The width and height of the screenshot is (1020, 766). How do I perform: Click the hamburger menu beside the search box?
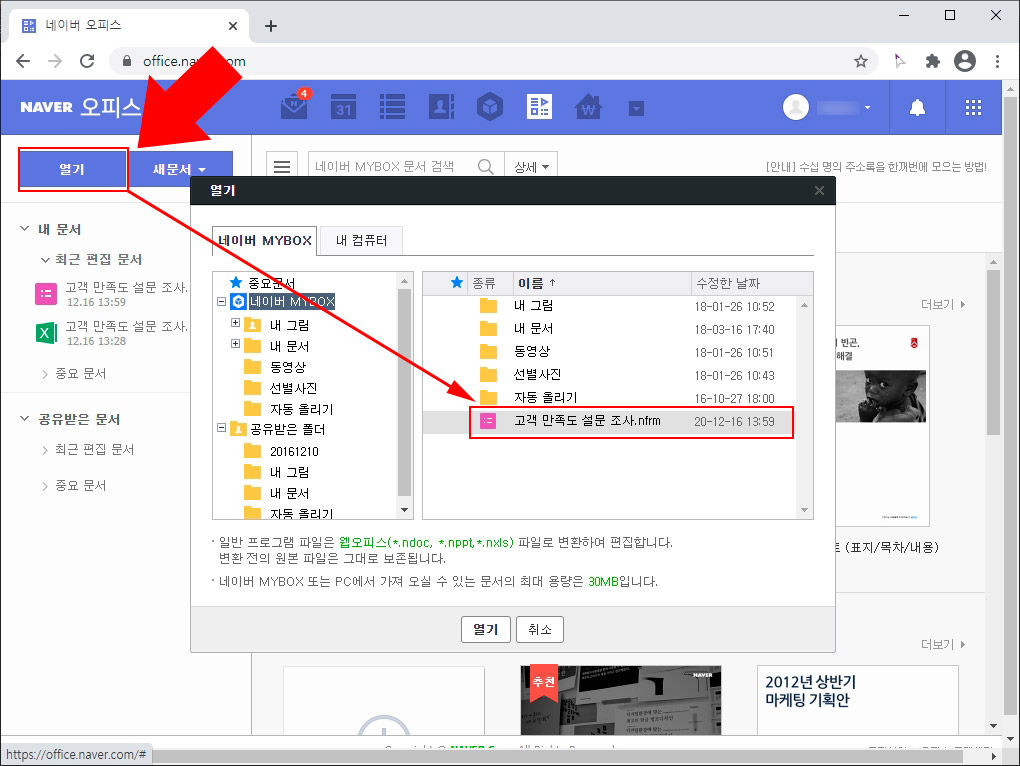coord(283,166)
